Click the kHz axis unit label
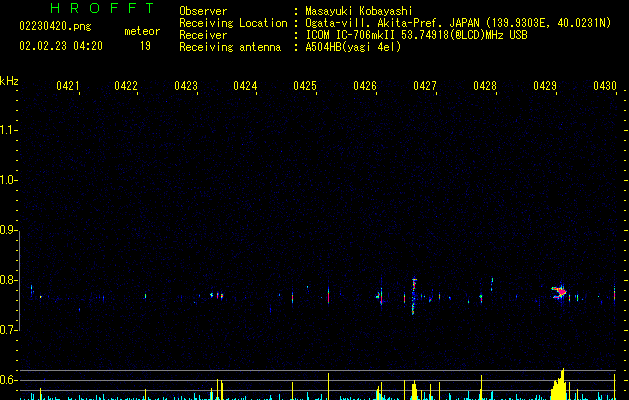Viewport: 629px width, 400px height. point(9,81)
